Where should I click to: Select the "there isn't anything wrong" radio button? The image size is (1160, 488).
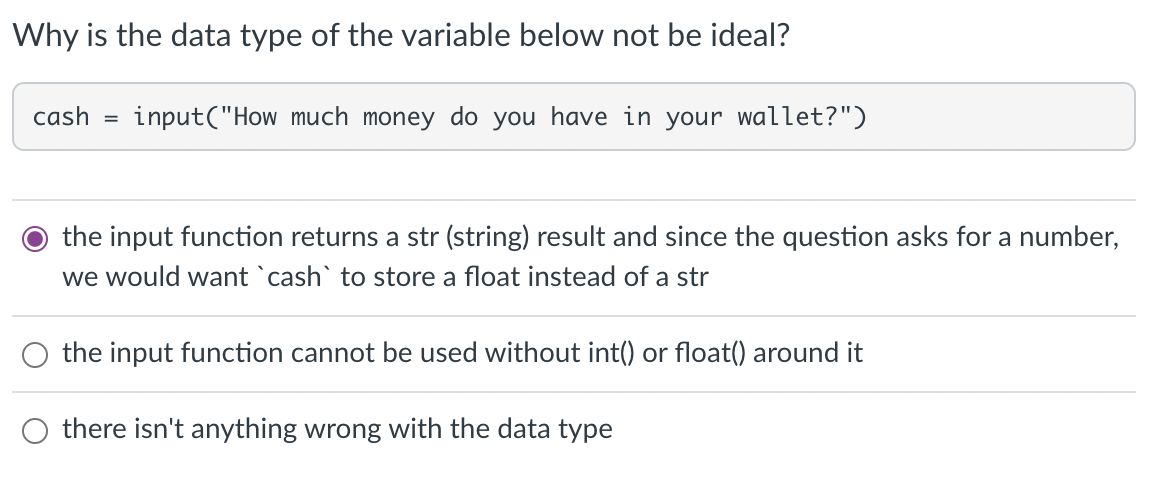(x=35, y=430)
